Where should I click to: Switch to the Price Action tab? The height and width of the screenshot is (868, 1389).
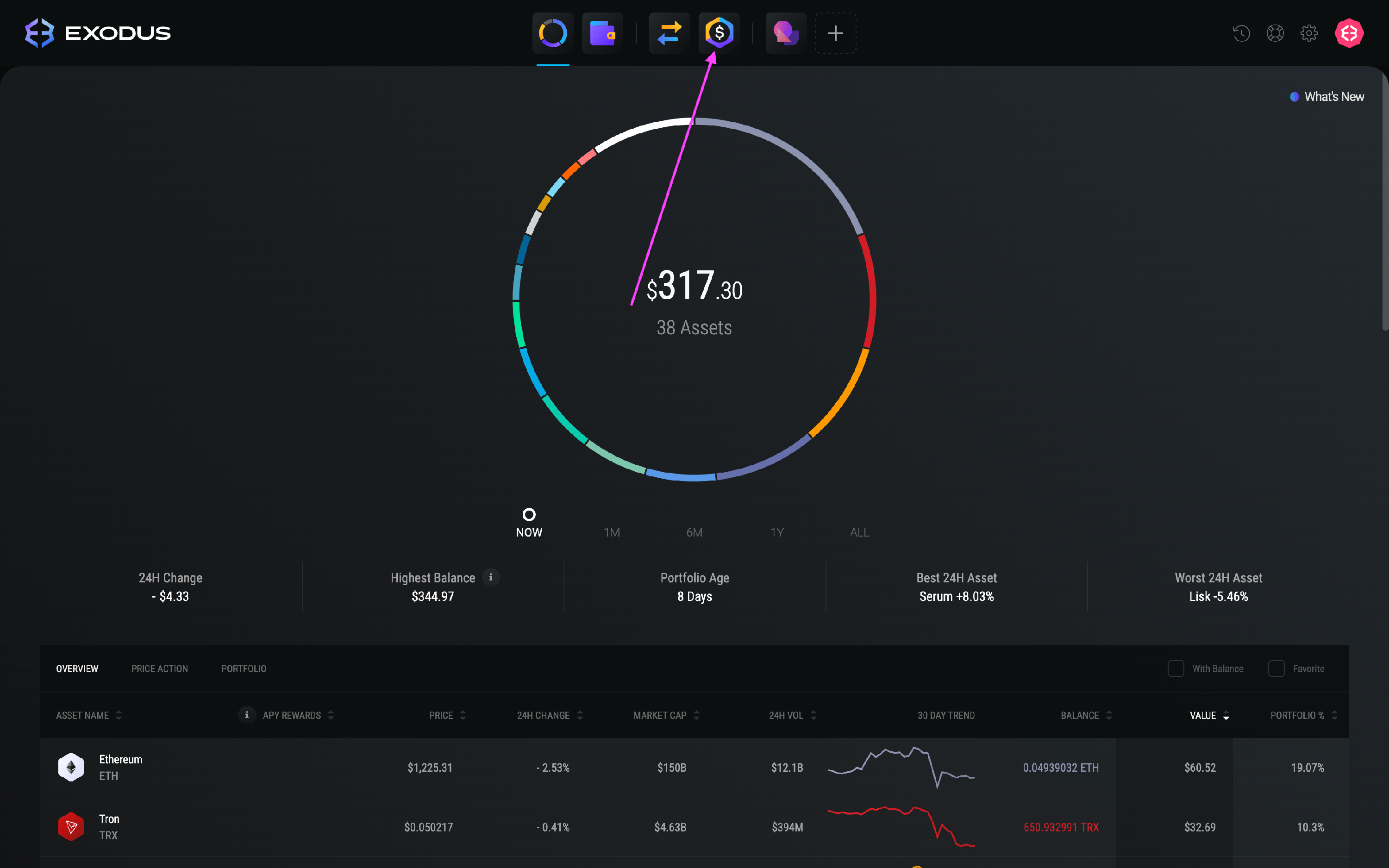[160, 669]
